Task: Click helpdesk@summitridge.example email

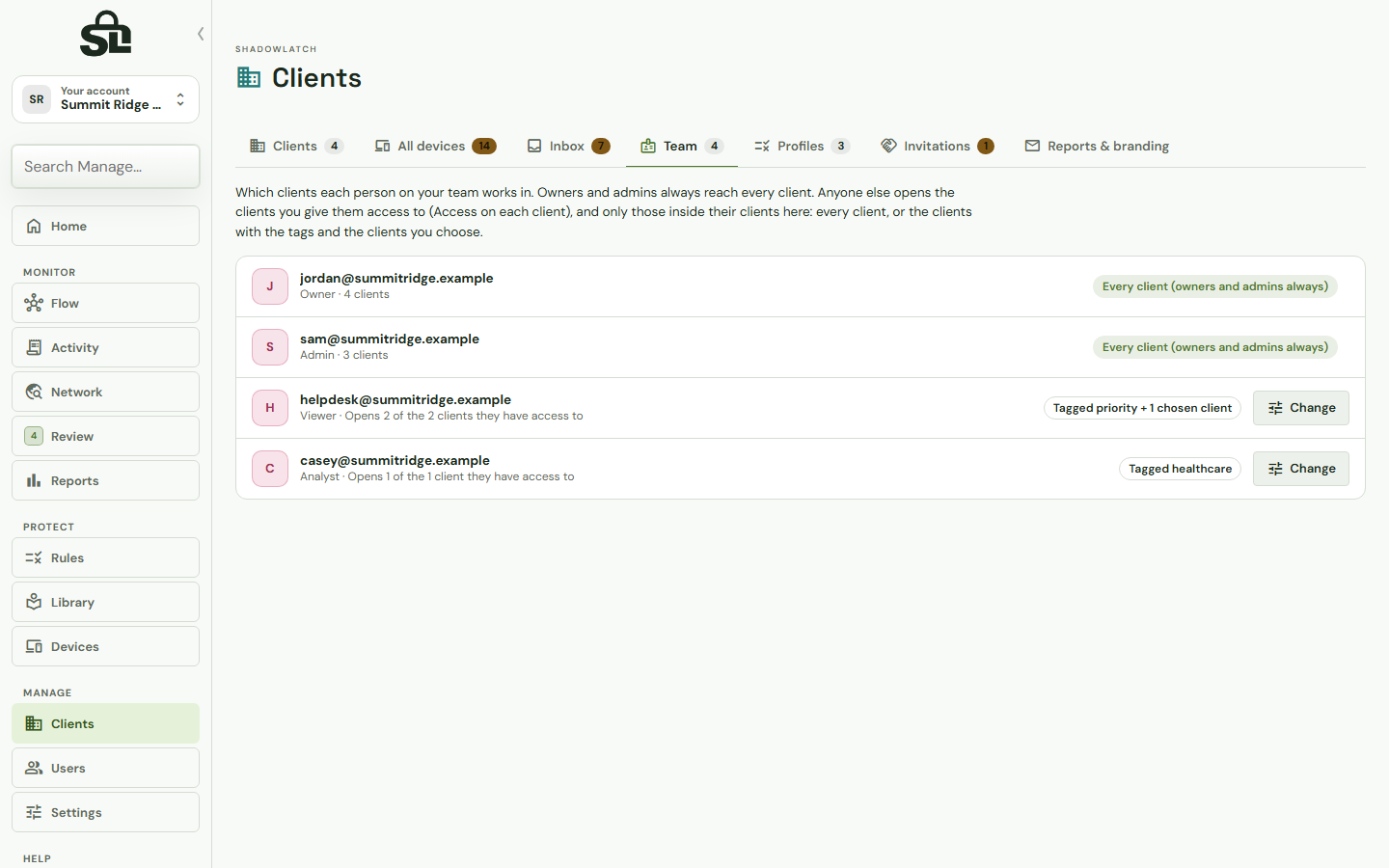Action: click(405, 399)
